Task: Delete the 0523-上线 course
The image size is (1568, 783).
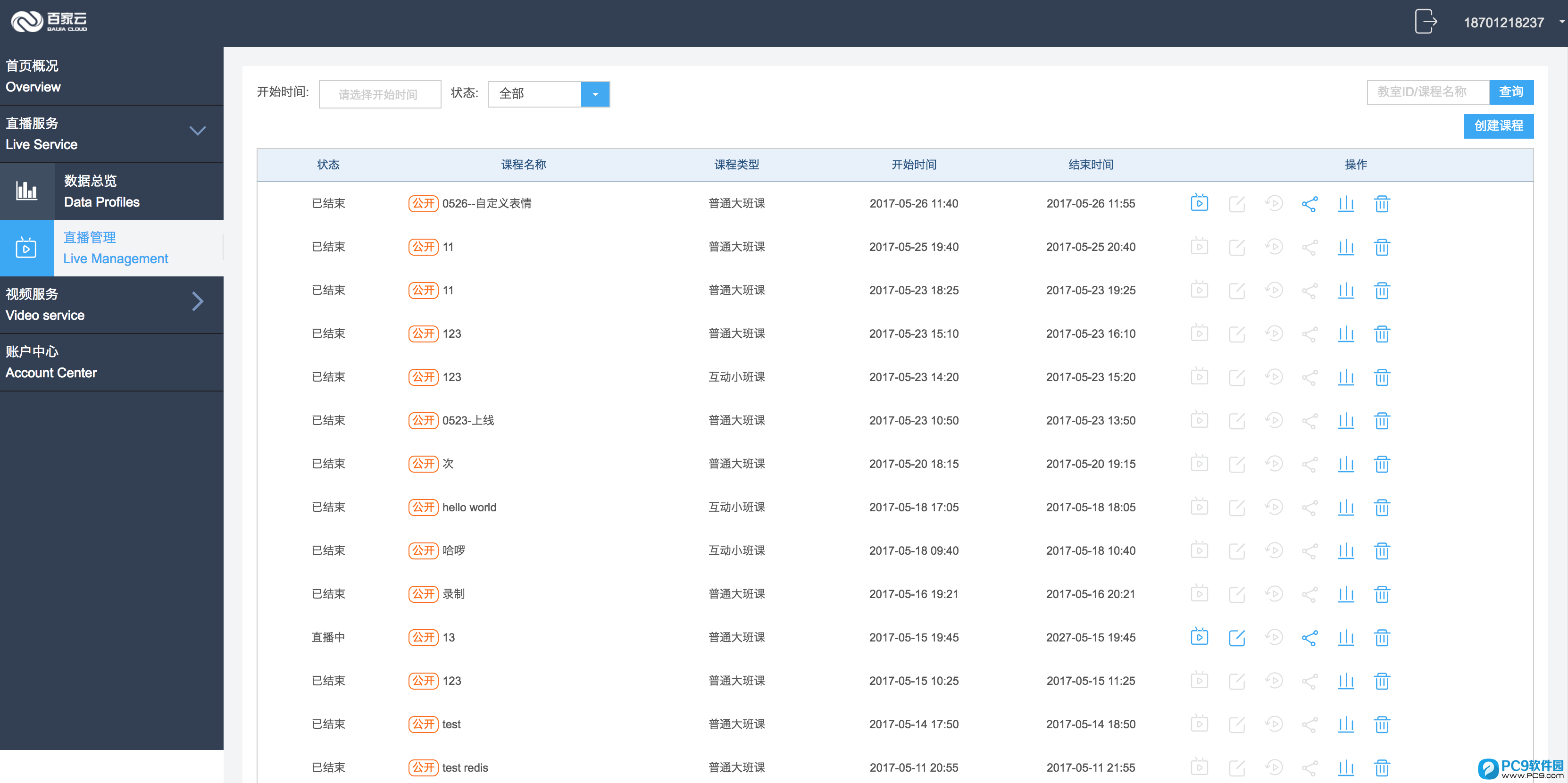Action: click(x=1382, y=421)
